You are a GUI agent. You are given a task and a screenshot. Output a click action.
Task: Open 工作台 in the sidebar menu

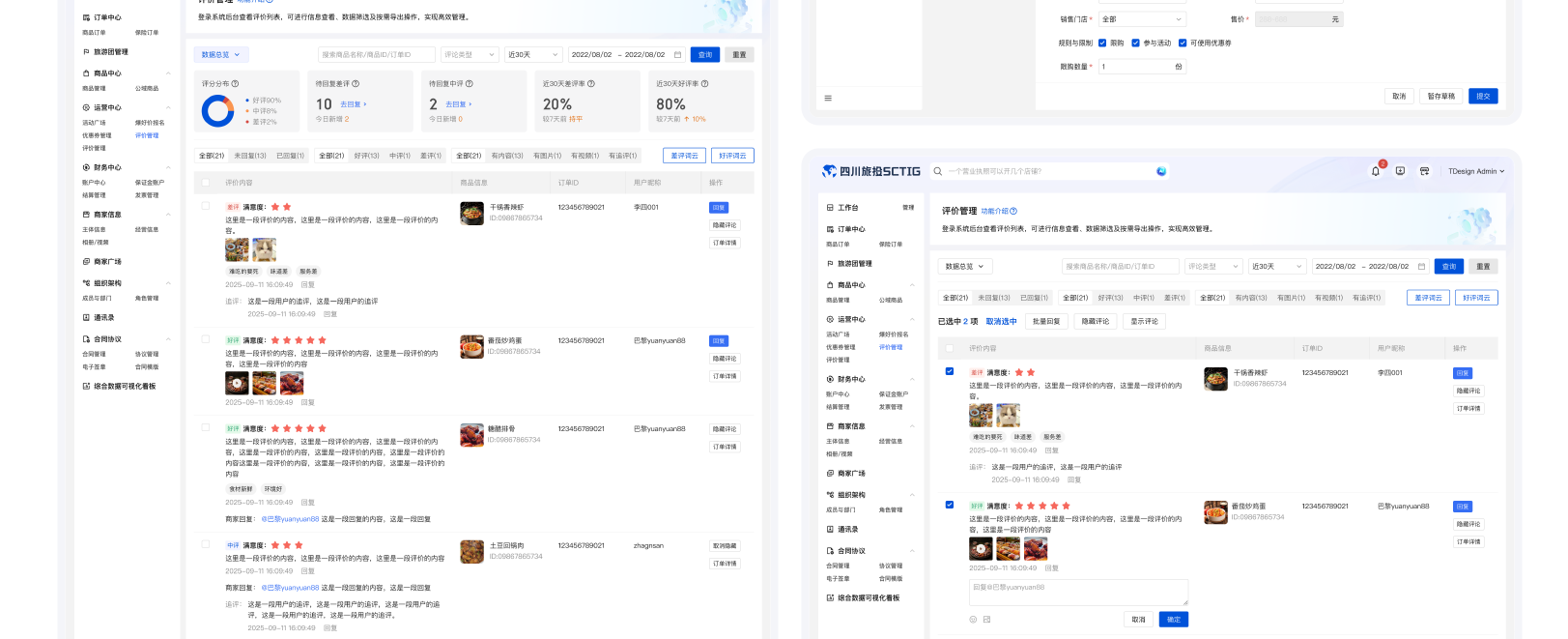[847, 208]
